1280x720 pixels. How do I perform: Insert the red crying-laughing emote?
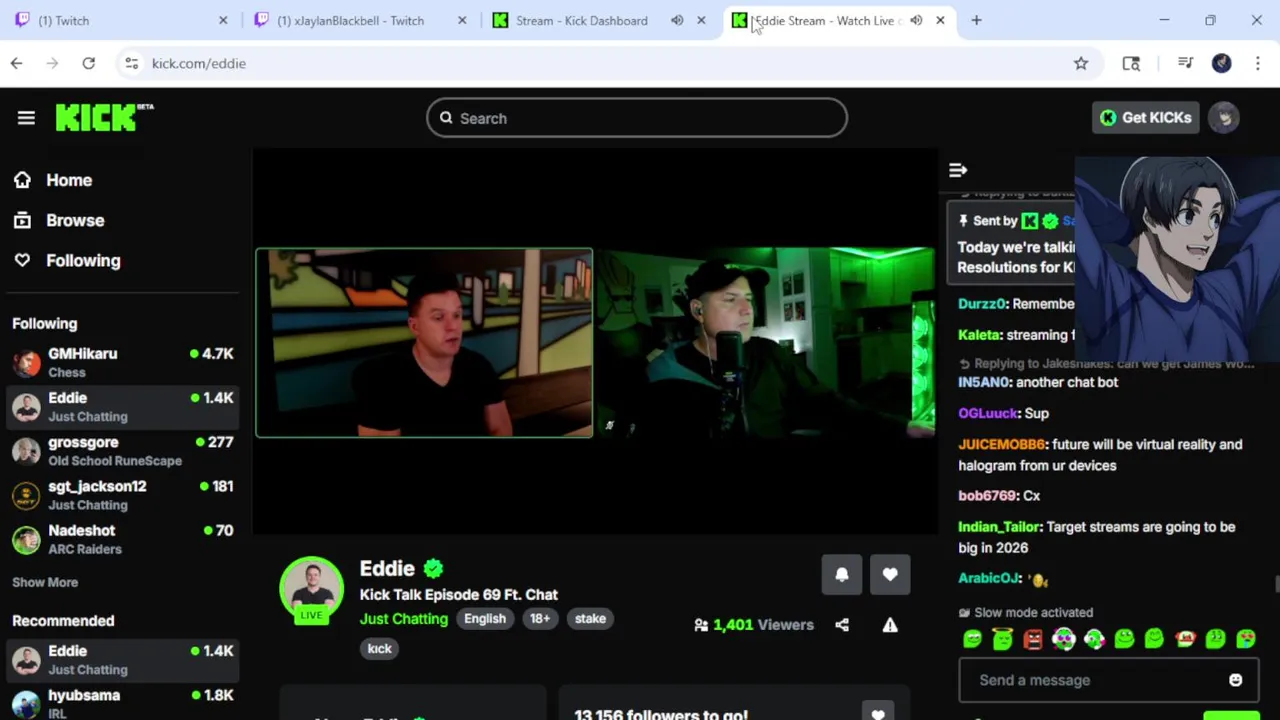click(x=1185, y=638)
